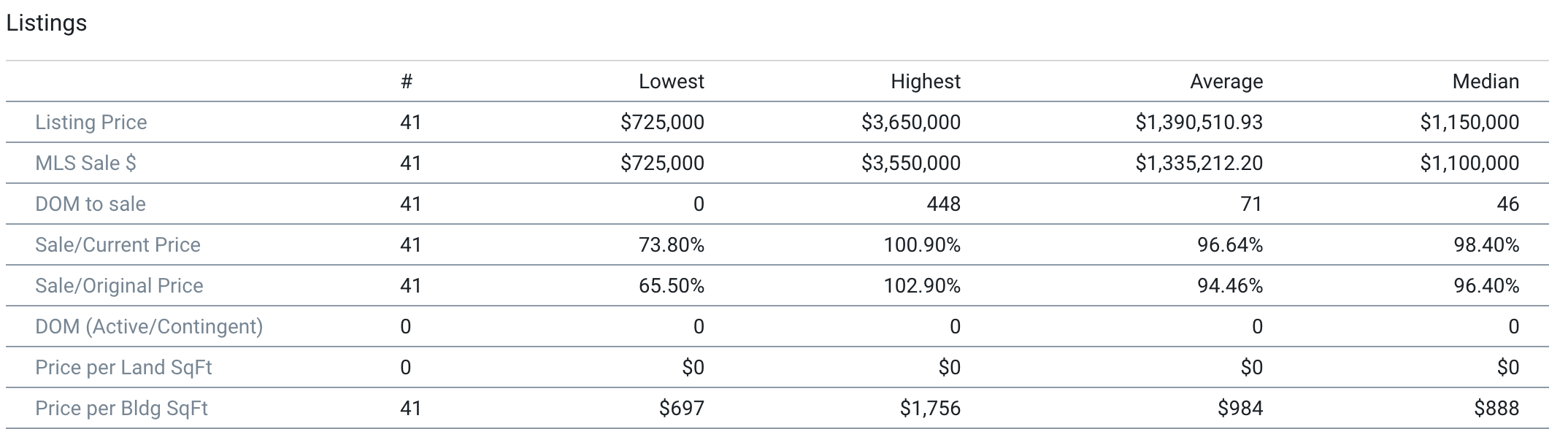Select the DOM (Active/Contingent) row label
The width and height of the screenshot is (1568, 429).
coord(149,327)
